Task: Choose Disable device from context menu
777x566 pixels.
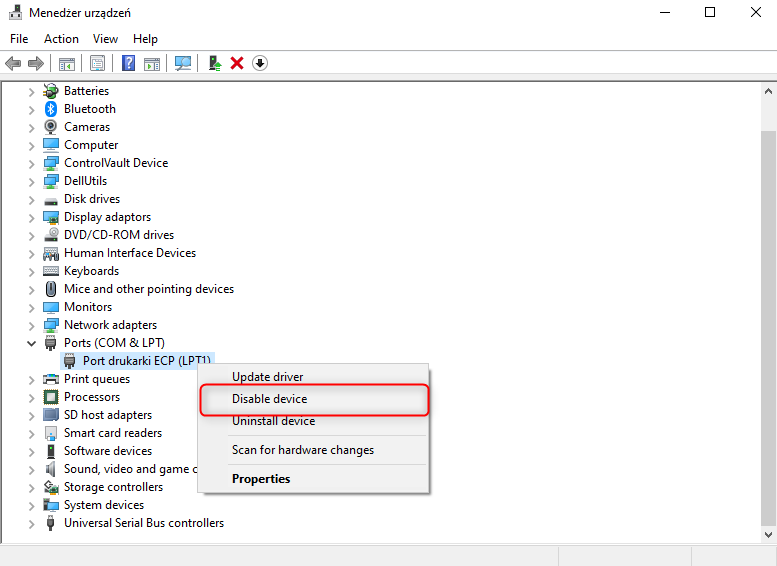Action: (x=269, y=399)
